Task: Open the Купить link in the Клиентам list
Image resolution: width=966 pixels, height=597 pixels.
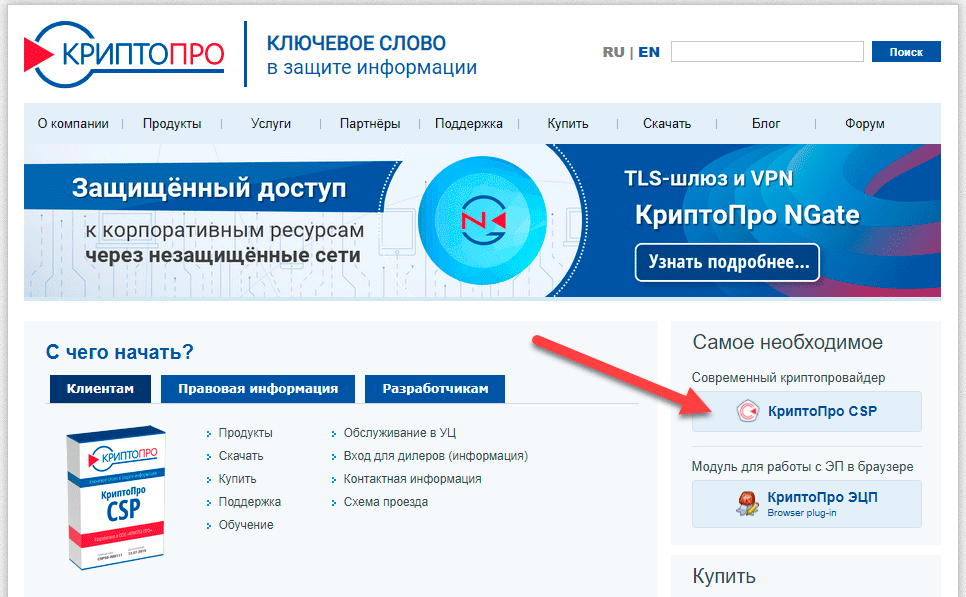Action: pyautogui.click(x=237, y=479)
